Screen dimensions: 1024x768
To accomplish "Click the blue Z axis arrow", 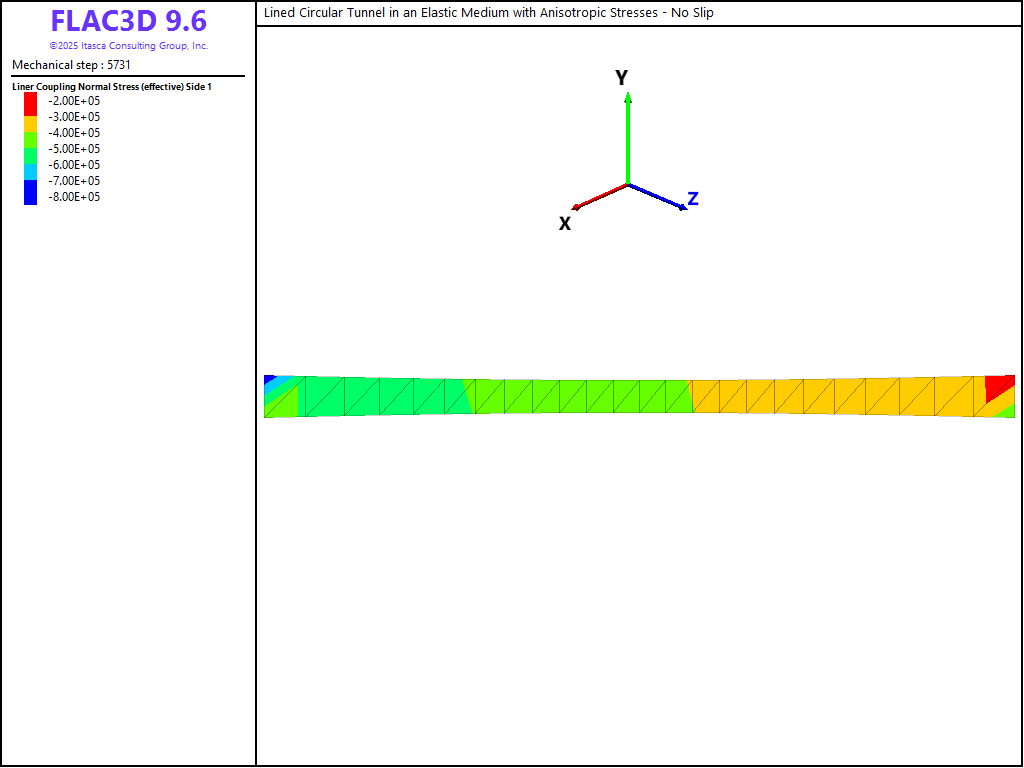I will pos(657,197).
